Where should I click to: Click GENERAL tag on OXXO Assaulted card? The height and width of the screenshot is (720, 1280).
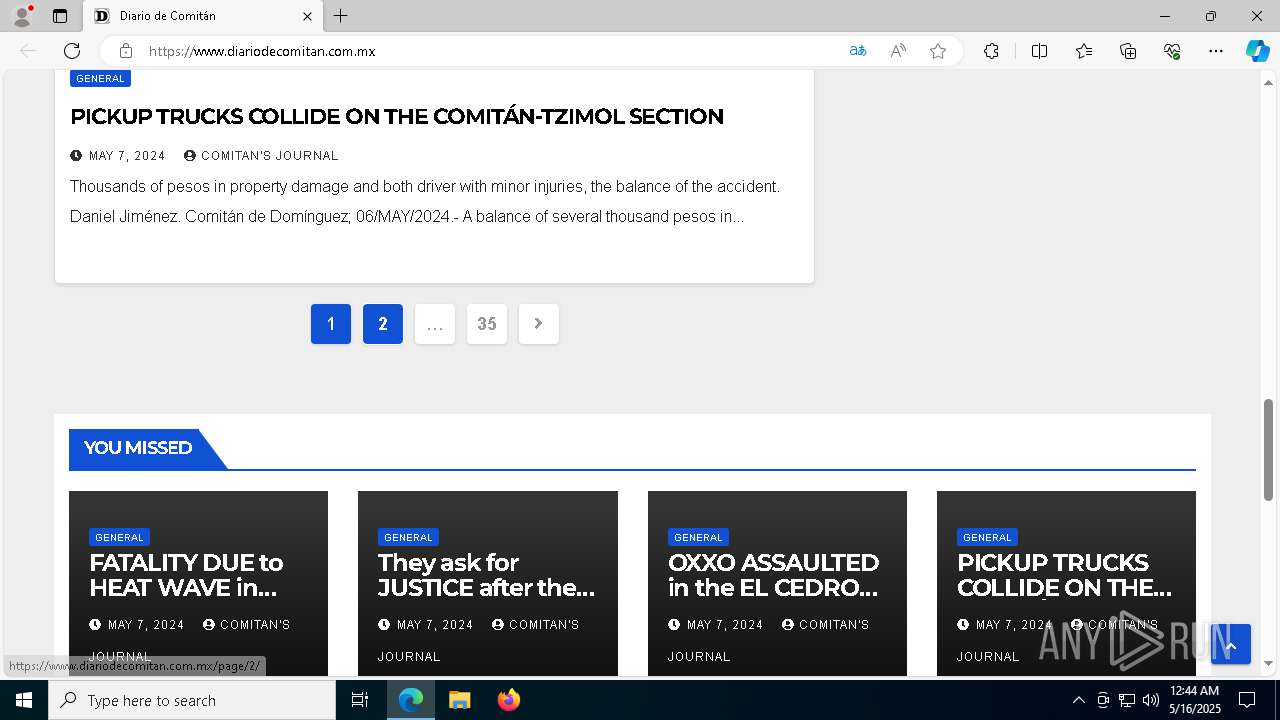click(x=698, y=537)
